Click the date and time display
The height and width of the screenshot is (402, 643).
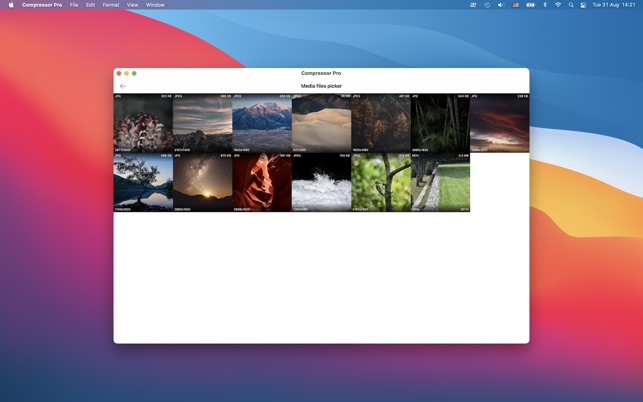coord(613,5)
